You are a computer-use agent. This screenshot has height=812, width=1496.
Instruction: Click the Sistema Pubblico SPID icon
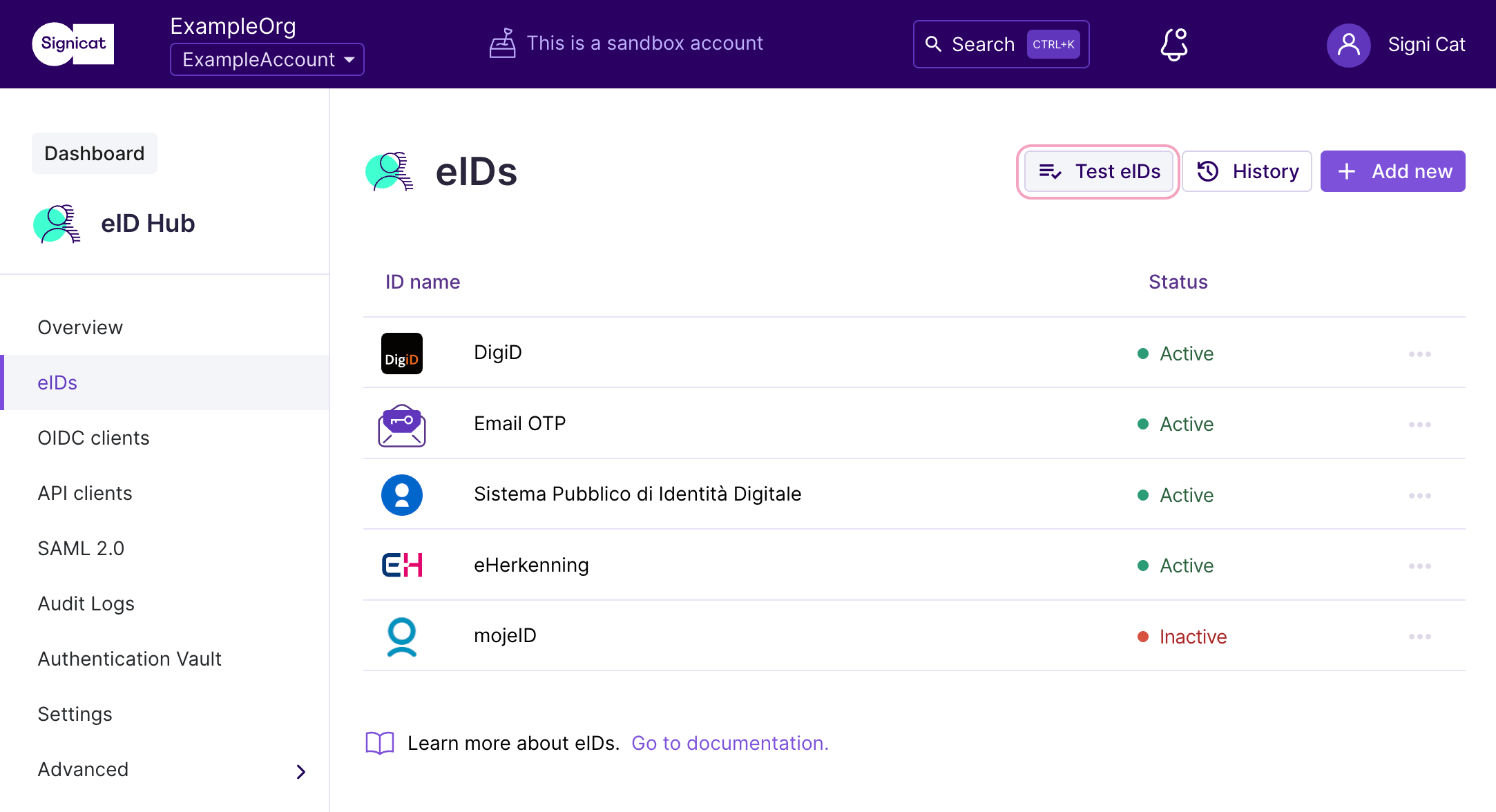tap(401, 494)
